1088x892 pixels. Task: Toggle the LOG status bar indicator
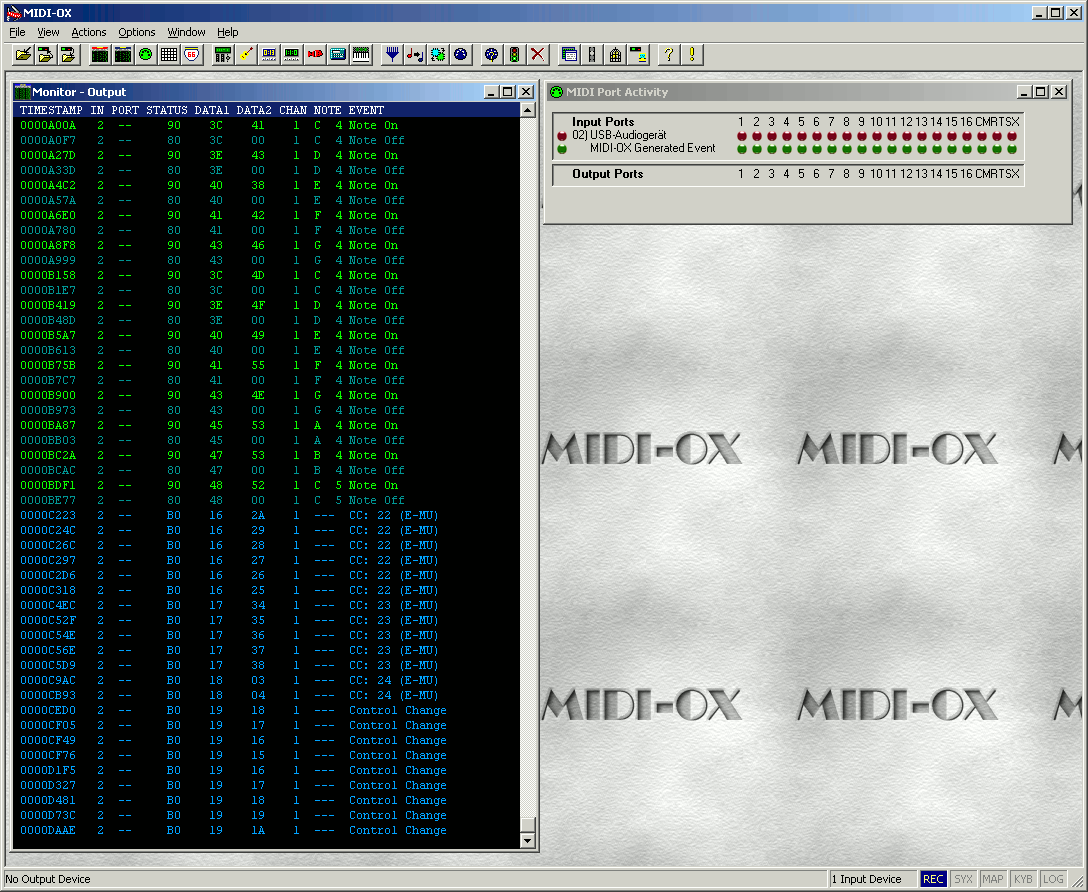pyautogui.click(x=1053, y=879)
